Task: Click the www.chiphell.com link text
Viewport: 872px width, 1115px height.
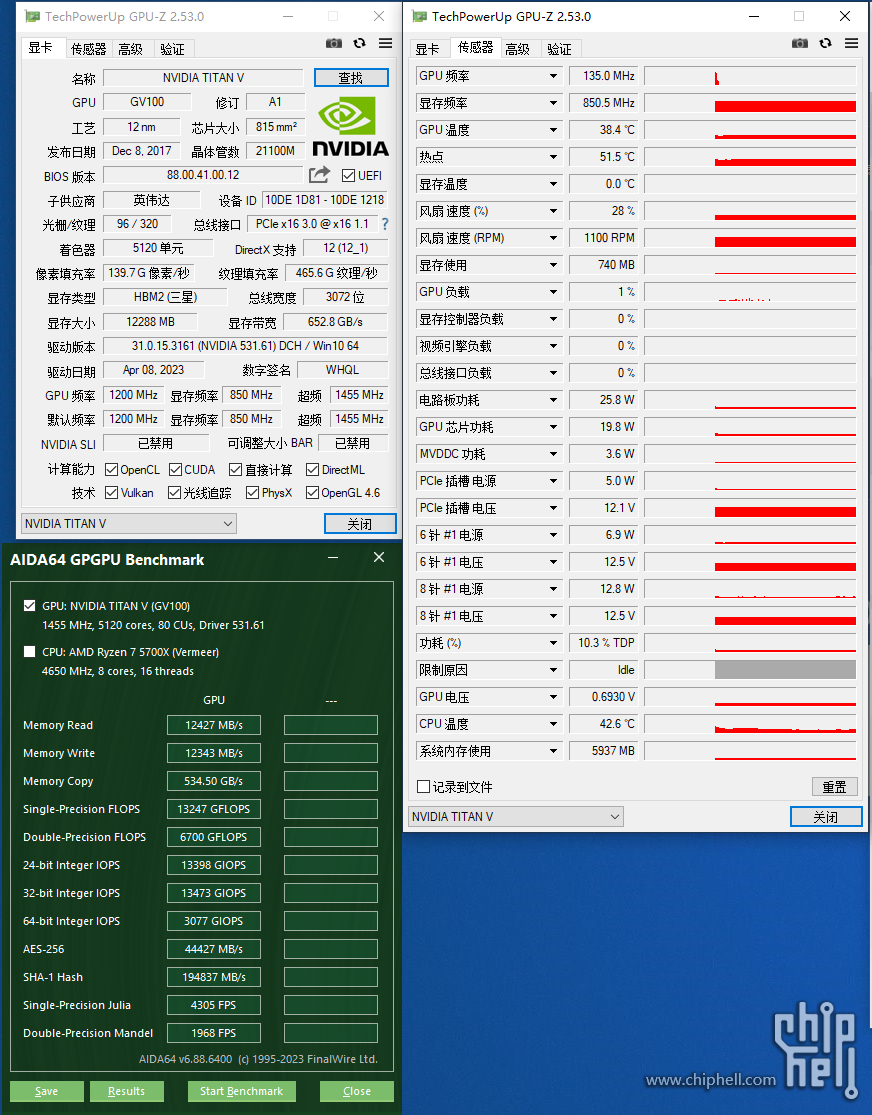Action: point(711,1080)
